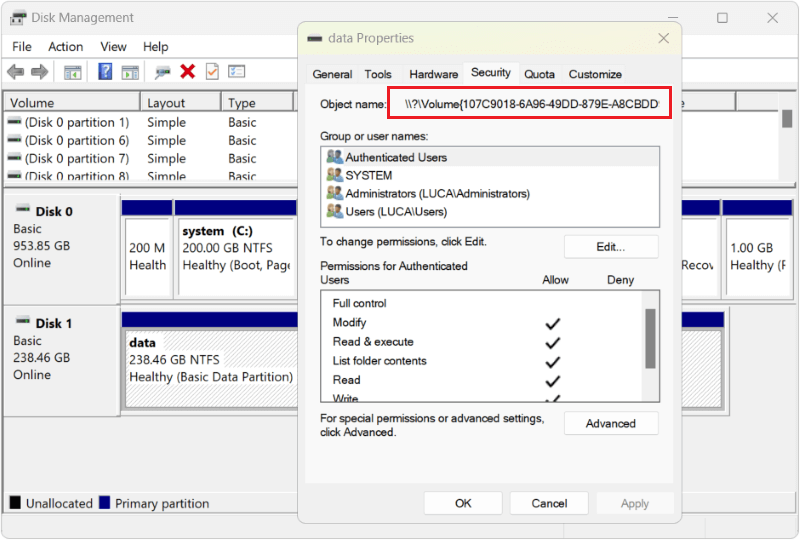Open the File menu
800x540 pixels.
click(21, 47)
